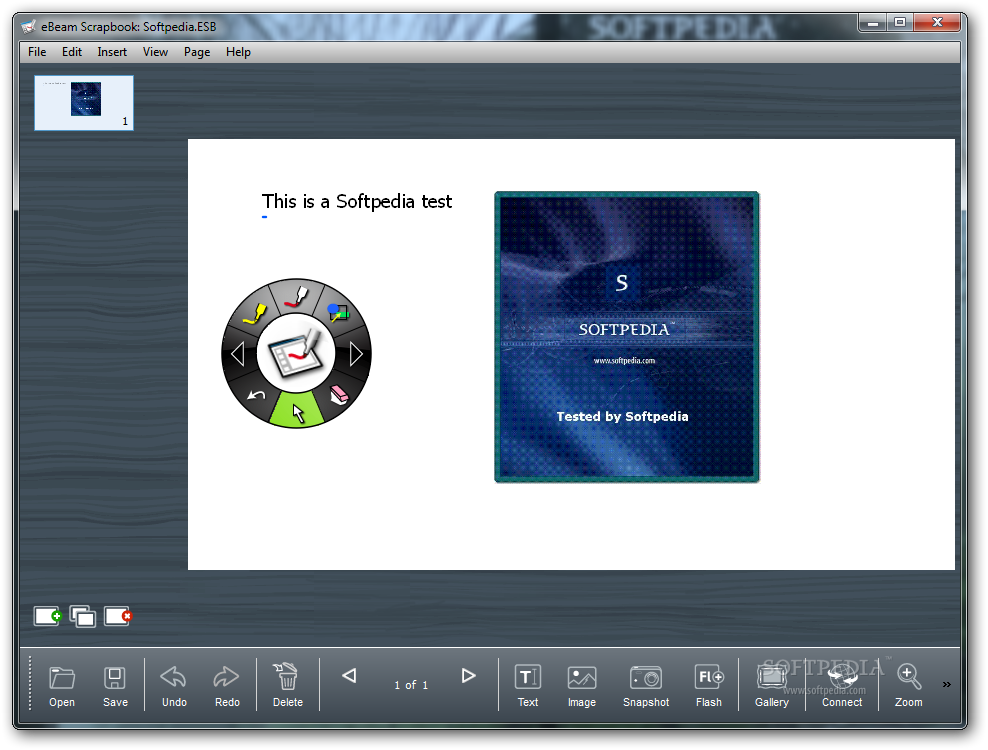Insert a Flash file
Screen dimensions: 988x750
pos(709,686)
